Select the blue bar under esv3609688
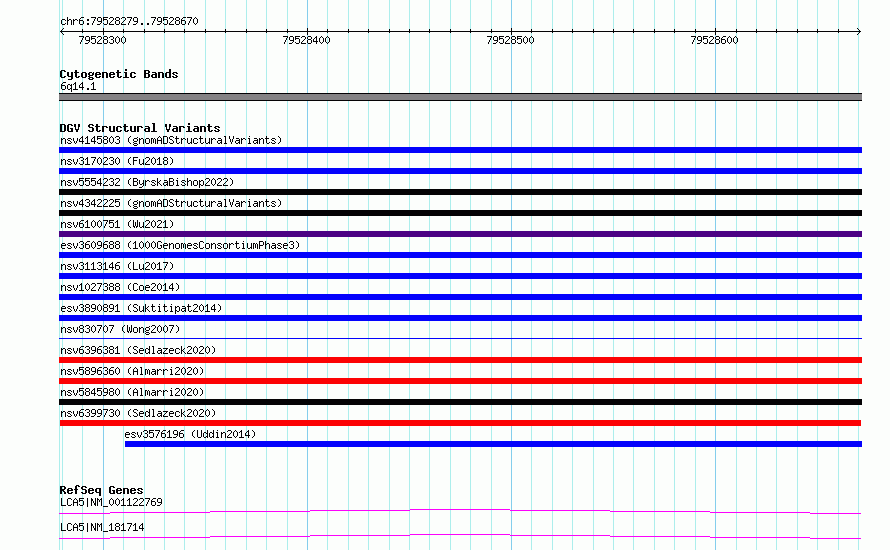890x550 pixels. click(460, 255)
